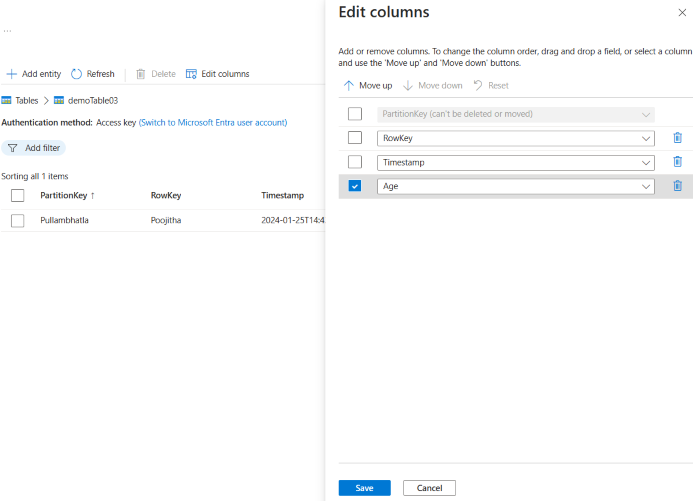Image resolution: width=700 pixels, height=501 pixels.
Task: Click the Add entity plus icon
Action: pyautogui.click(x=12, y=74)
